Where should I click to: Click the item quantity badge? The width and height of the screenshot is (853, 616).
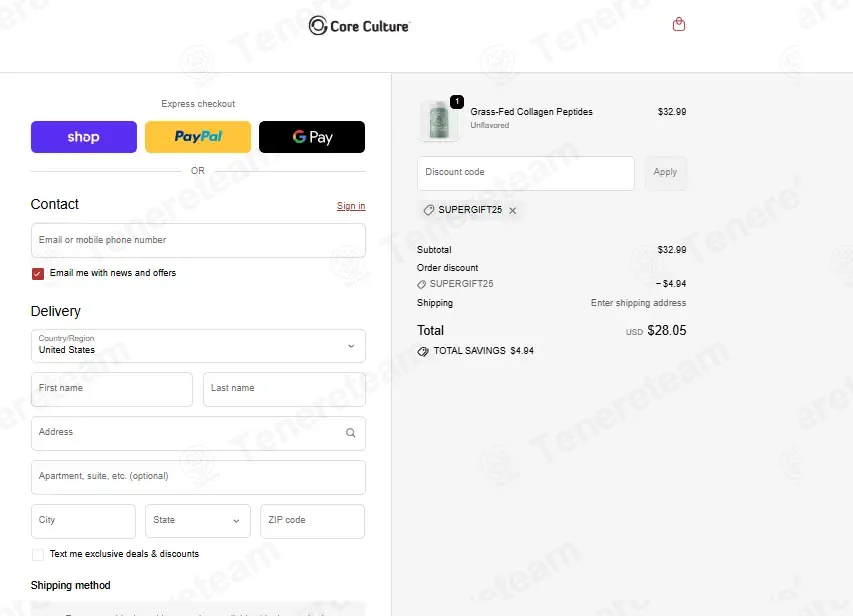[x=457, y=101]
